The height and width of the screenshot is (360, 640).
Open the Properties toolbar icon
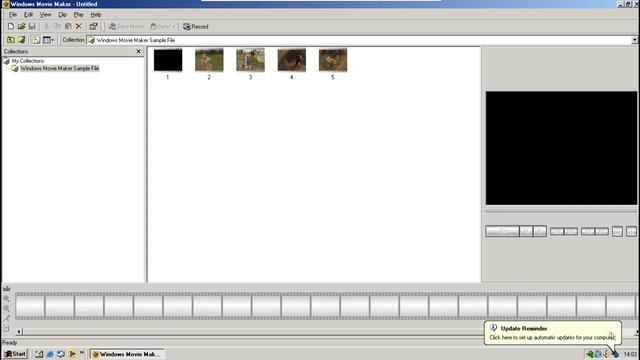point(93,27)
